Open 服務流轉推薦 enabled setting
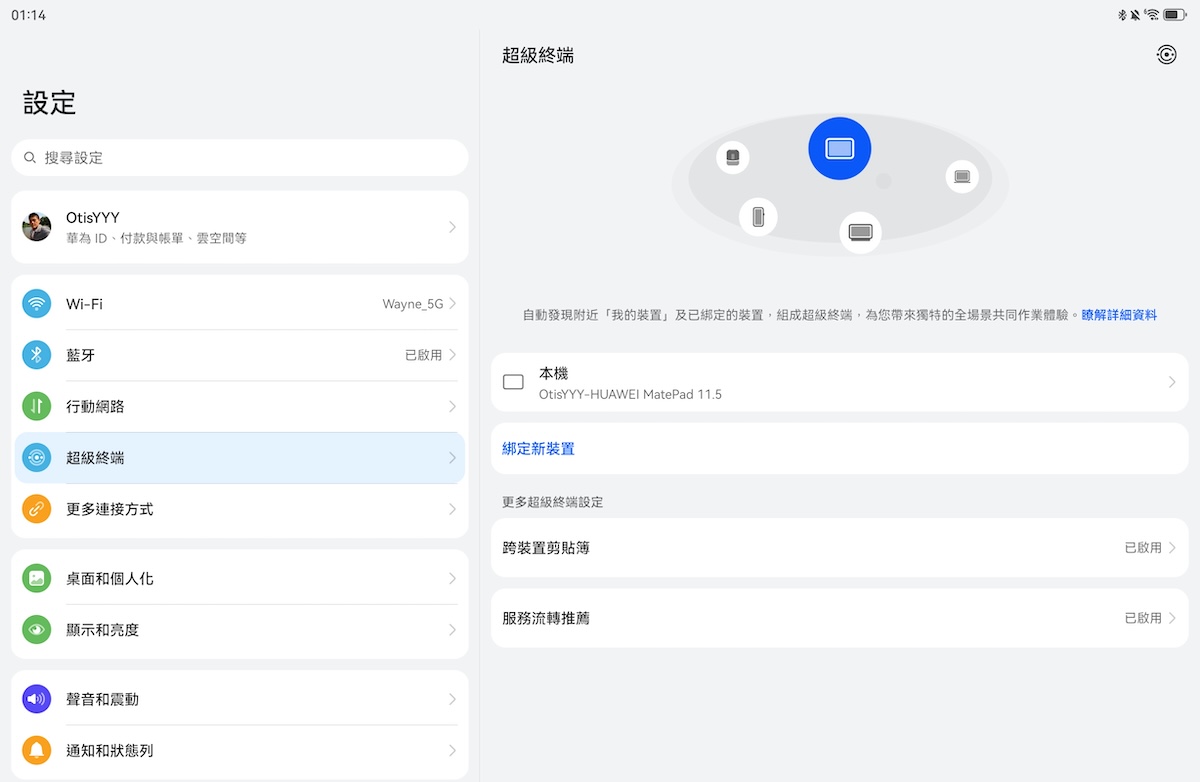Image resolution: width=1200 pixels, height=782 pixels. [839, 618]
